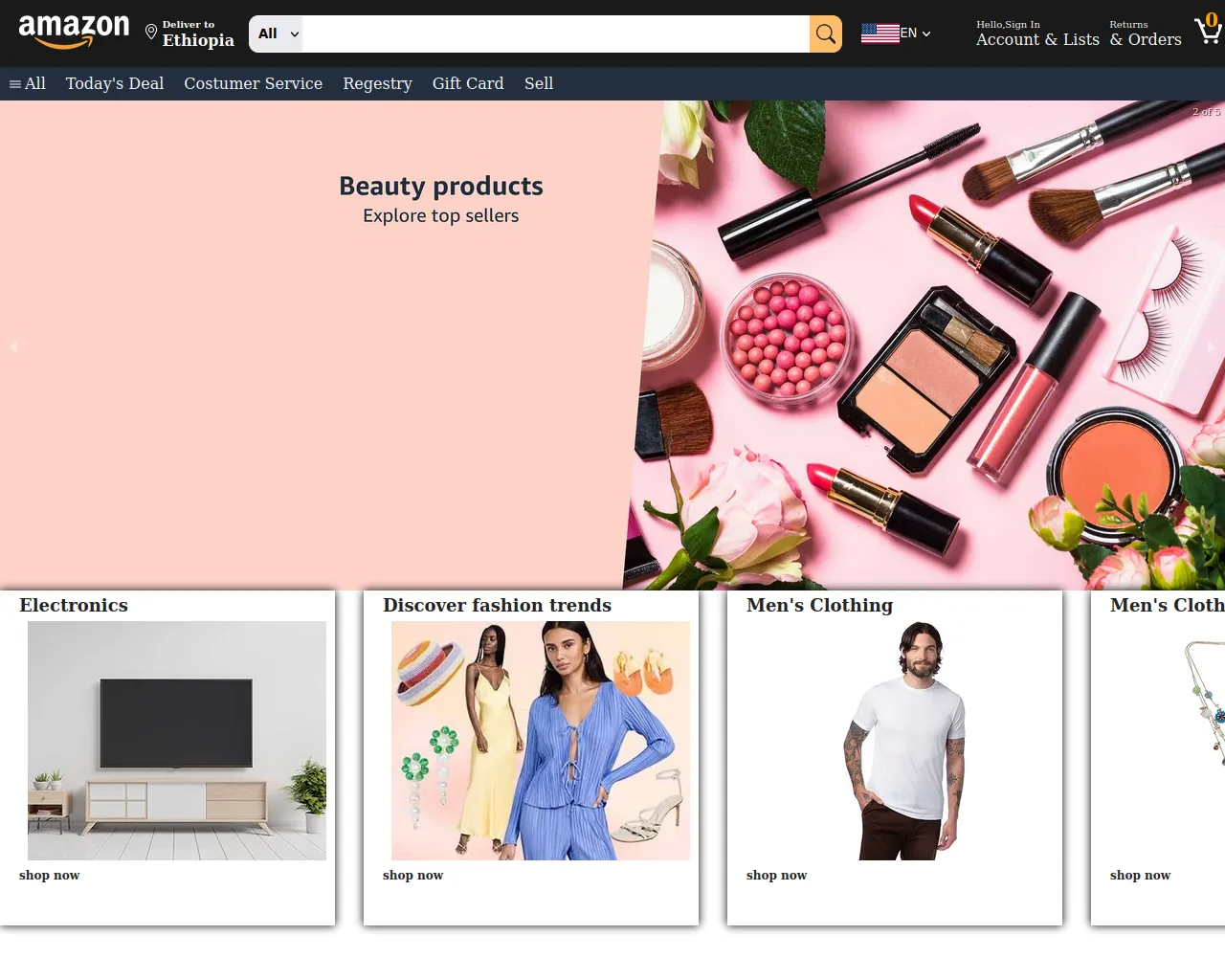Image resolution: width=1225 pixels, height=980 pixels.
Task: Open the Electronics TV image
Action: (177, 741)
